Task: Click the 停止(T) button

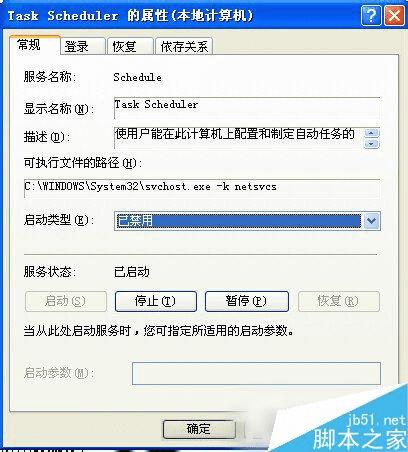Action: coord(156,301)
